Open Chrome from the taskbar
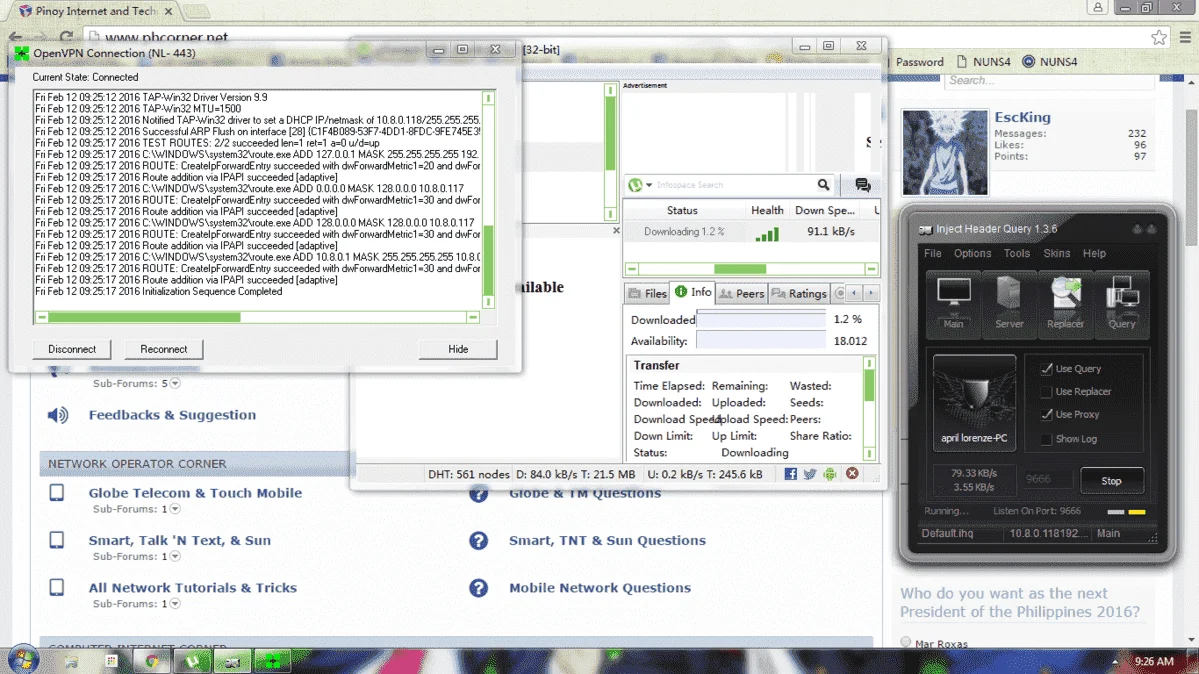Viewport: 1199px width, 674px height. click(152, 662)
